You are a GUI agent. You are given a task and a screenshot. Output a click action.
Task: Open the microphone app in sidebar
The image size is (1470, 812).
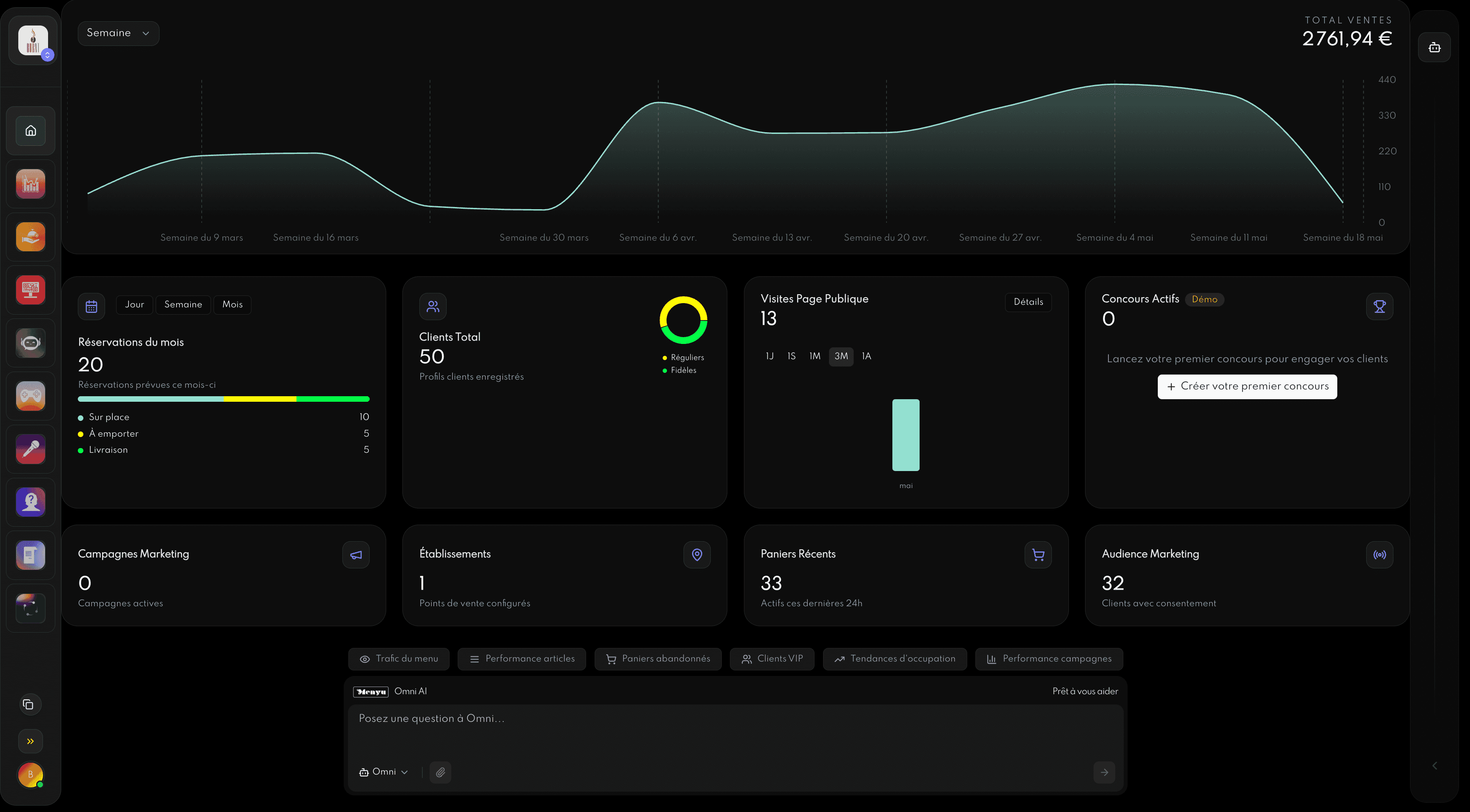click(31, 449)
